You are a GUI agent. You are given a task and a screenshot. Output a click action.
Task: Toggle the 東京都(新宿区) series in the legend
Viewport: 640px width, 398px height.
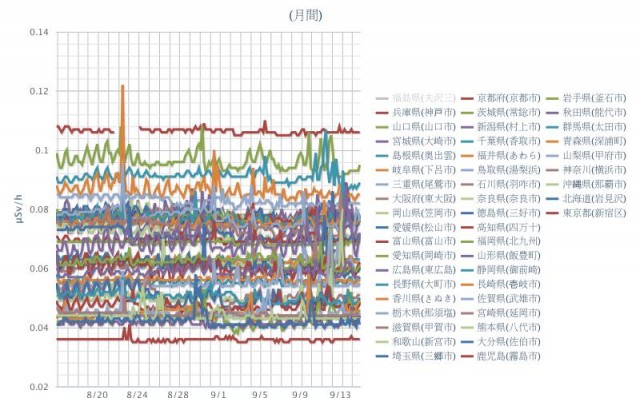[x=594, y=213]
